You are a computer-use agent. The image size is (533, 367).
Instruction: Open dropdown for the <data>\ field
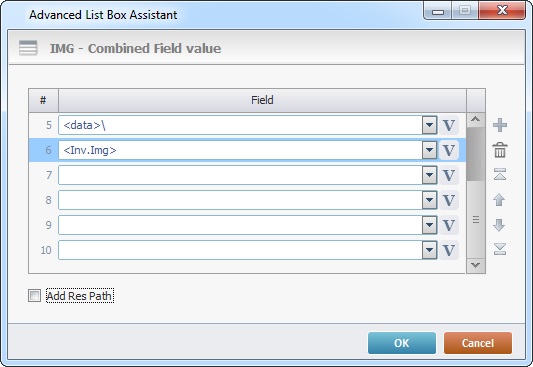point(430,125)
